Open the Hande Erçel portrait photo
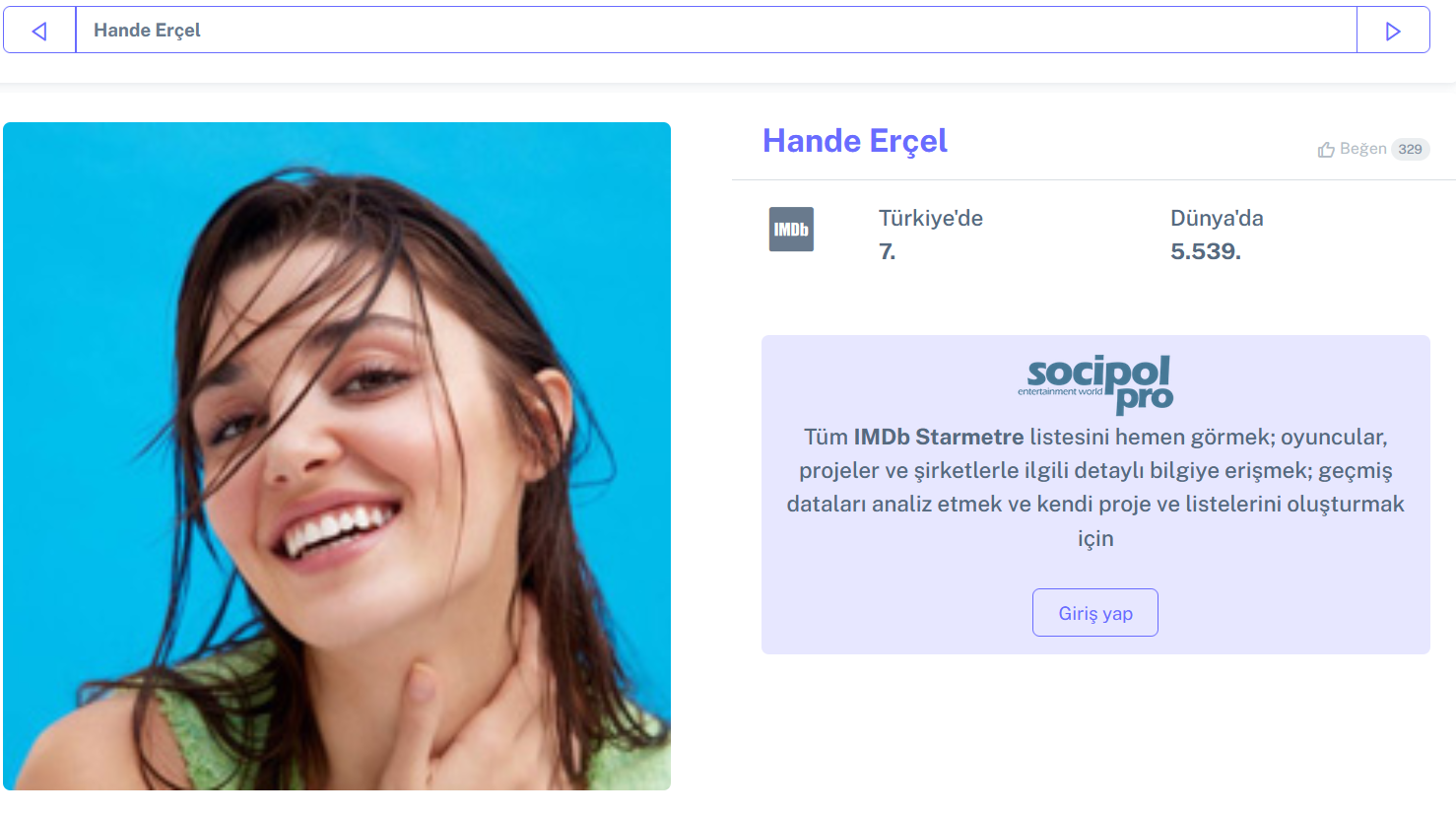The image size is (1456, 816). coord(337,456)
